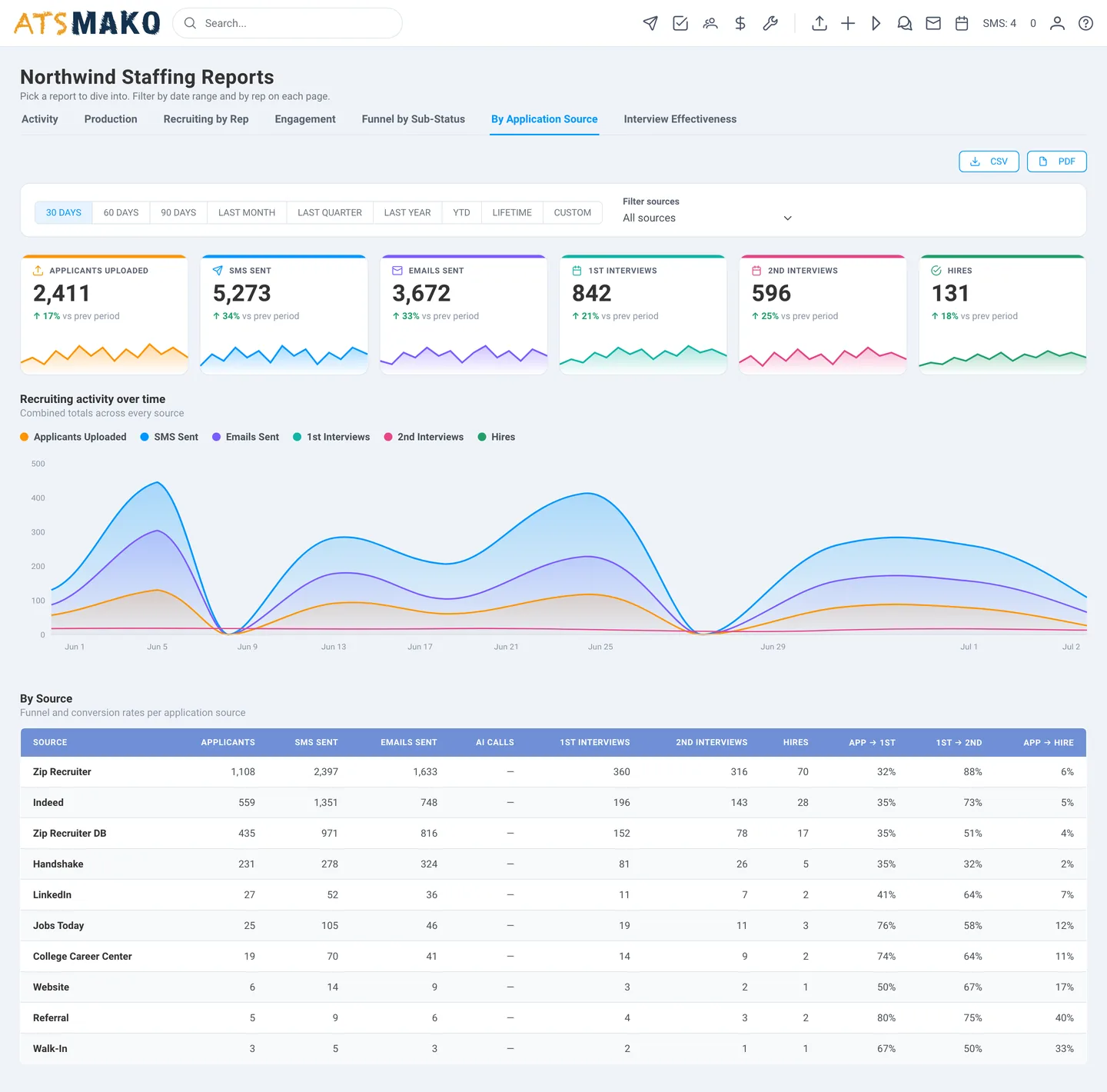Toggle Emails Sent legend series
This screenshot has width=1107, height=1092.
click(x=246, y=437)
